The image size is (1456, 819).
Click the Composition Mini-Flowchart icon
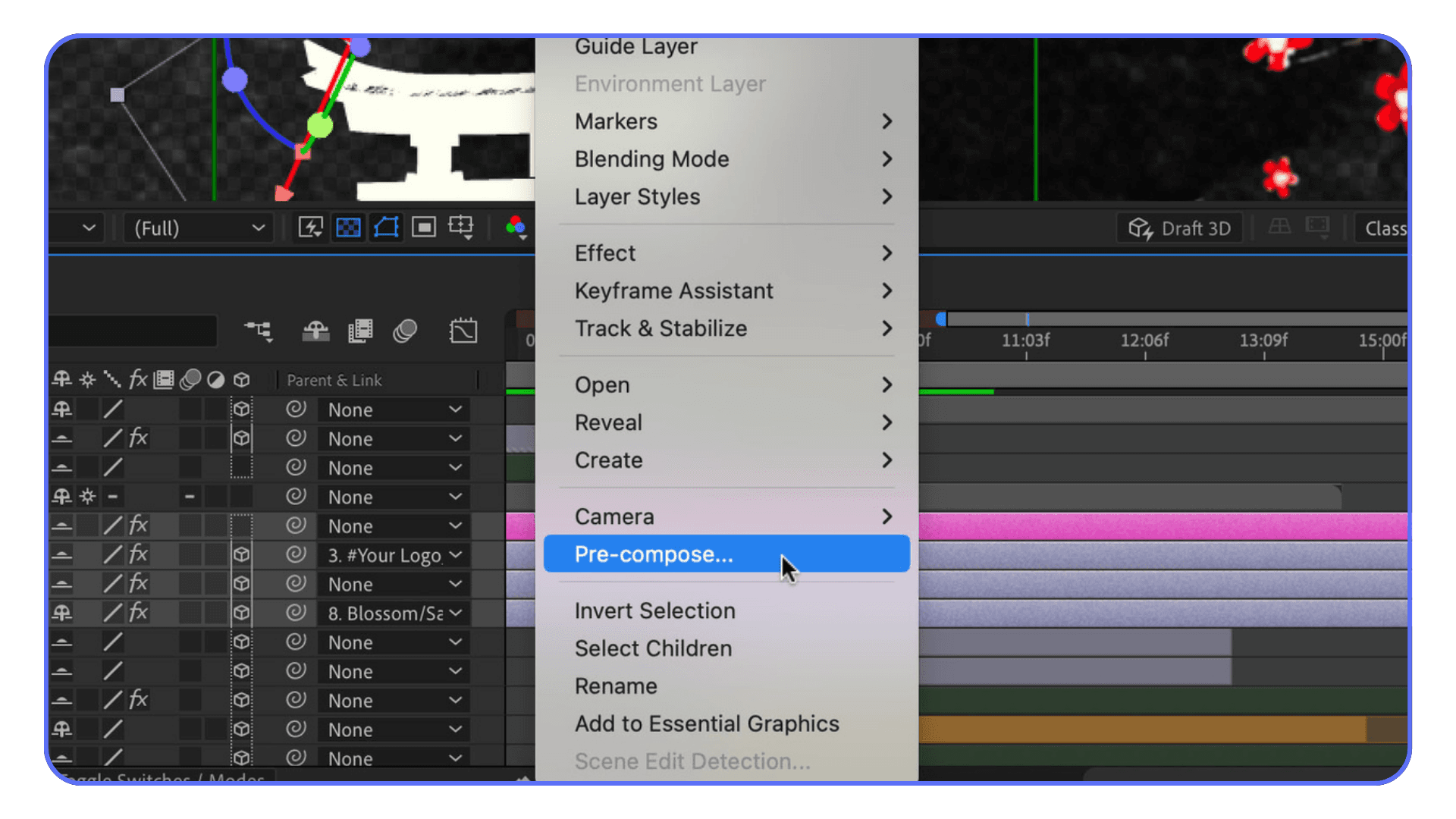[x=258, y=331]
